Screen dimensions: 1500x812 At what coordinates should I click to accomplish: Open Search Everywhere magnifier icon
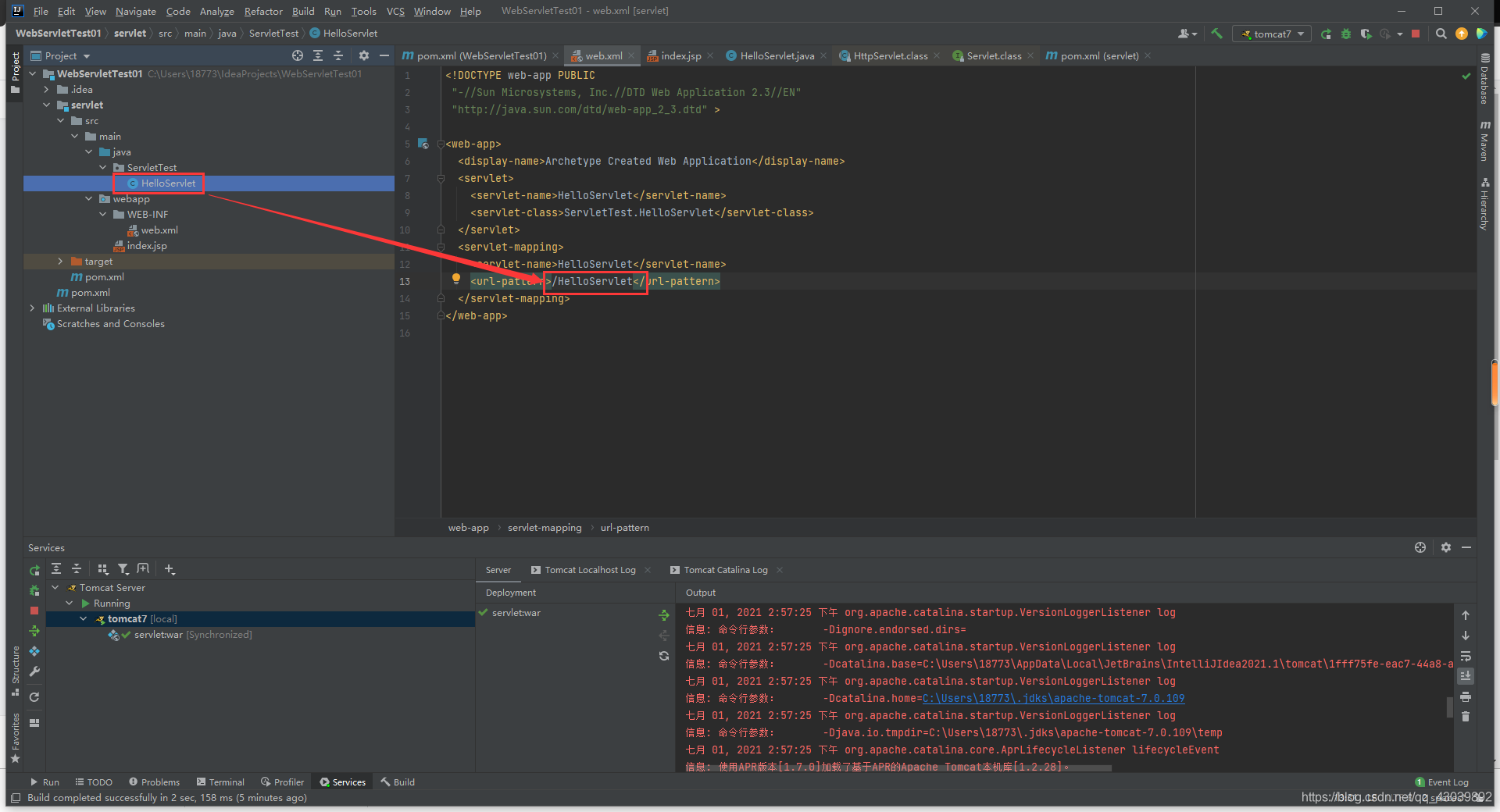tap(1441, 34)
